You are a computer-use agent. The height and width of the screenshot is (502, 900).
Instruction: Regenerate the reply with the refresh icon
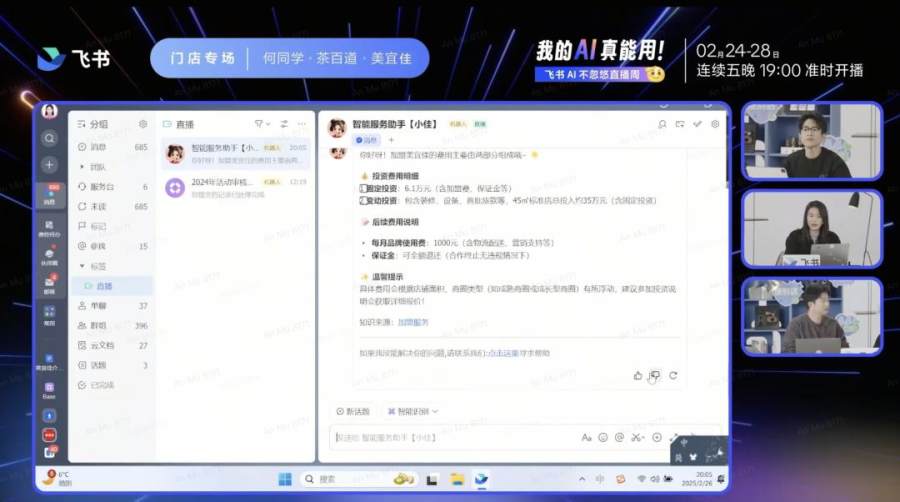(673, 375)
